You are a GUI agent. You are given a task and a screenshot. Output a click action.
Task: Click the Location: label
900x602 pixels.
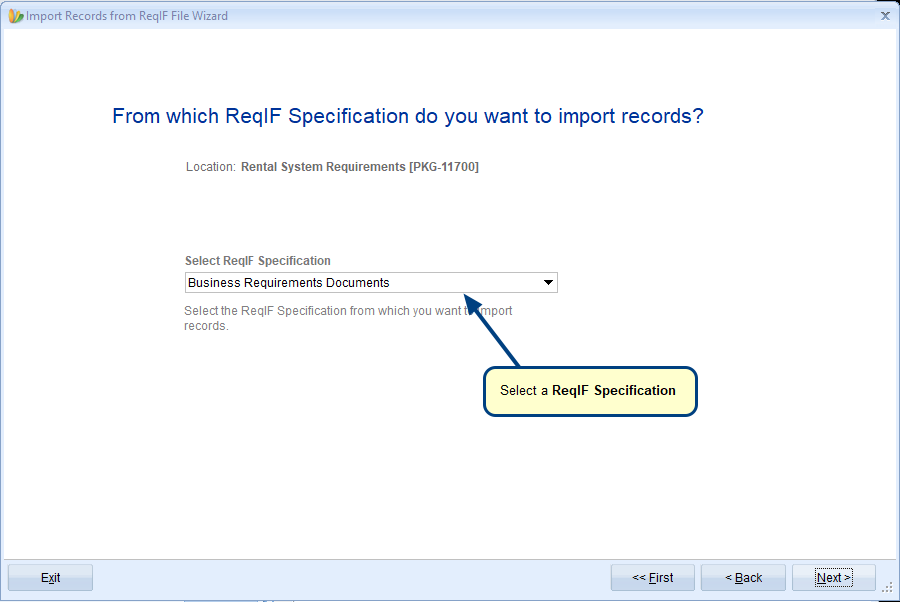tap(210, 167)
